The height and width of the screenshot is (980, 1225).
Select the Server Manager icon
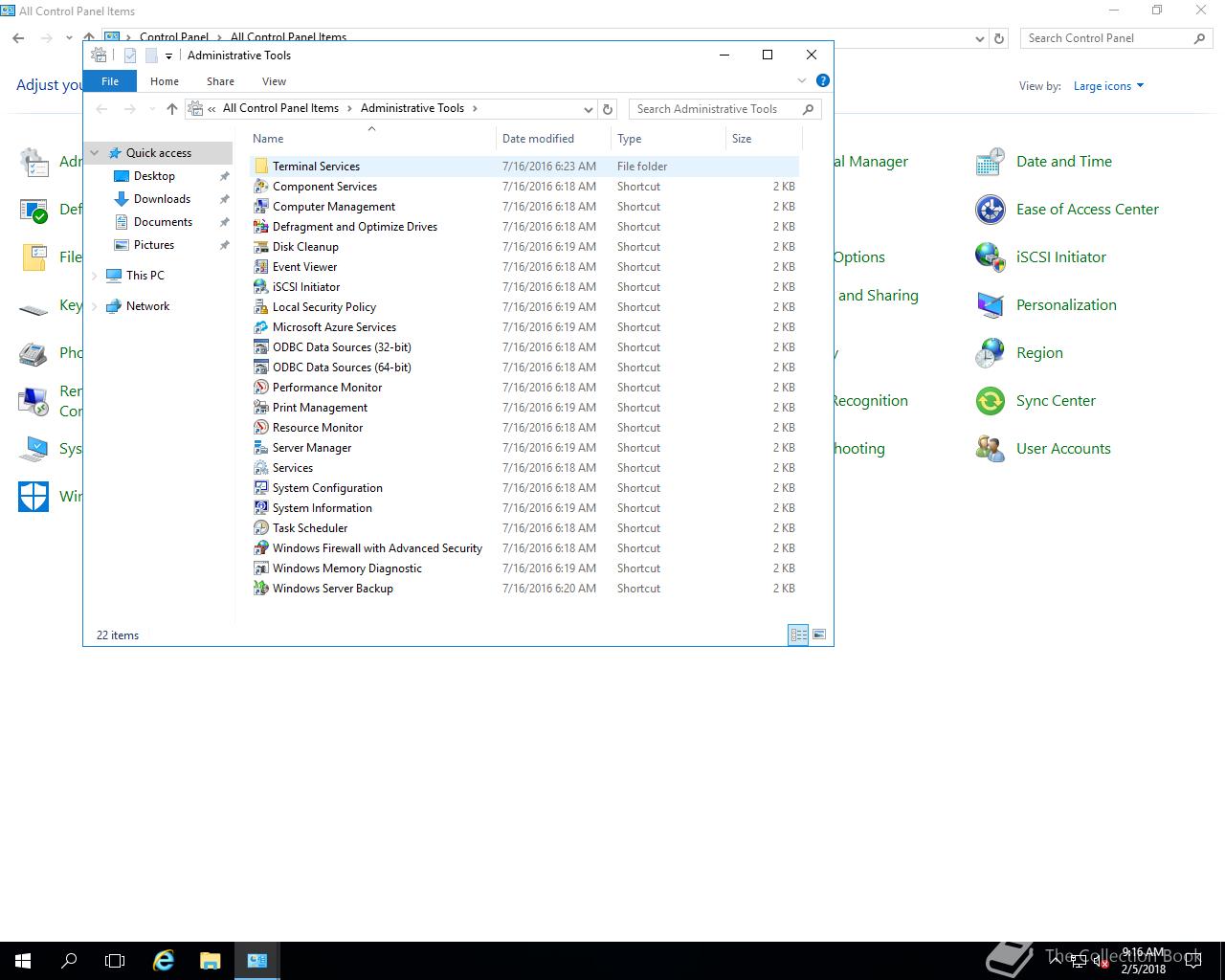(260, 448)
